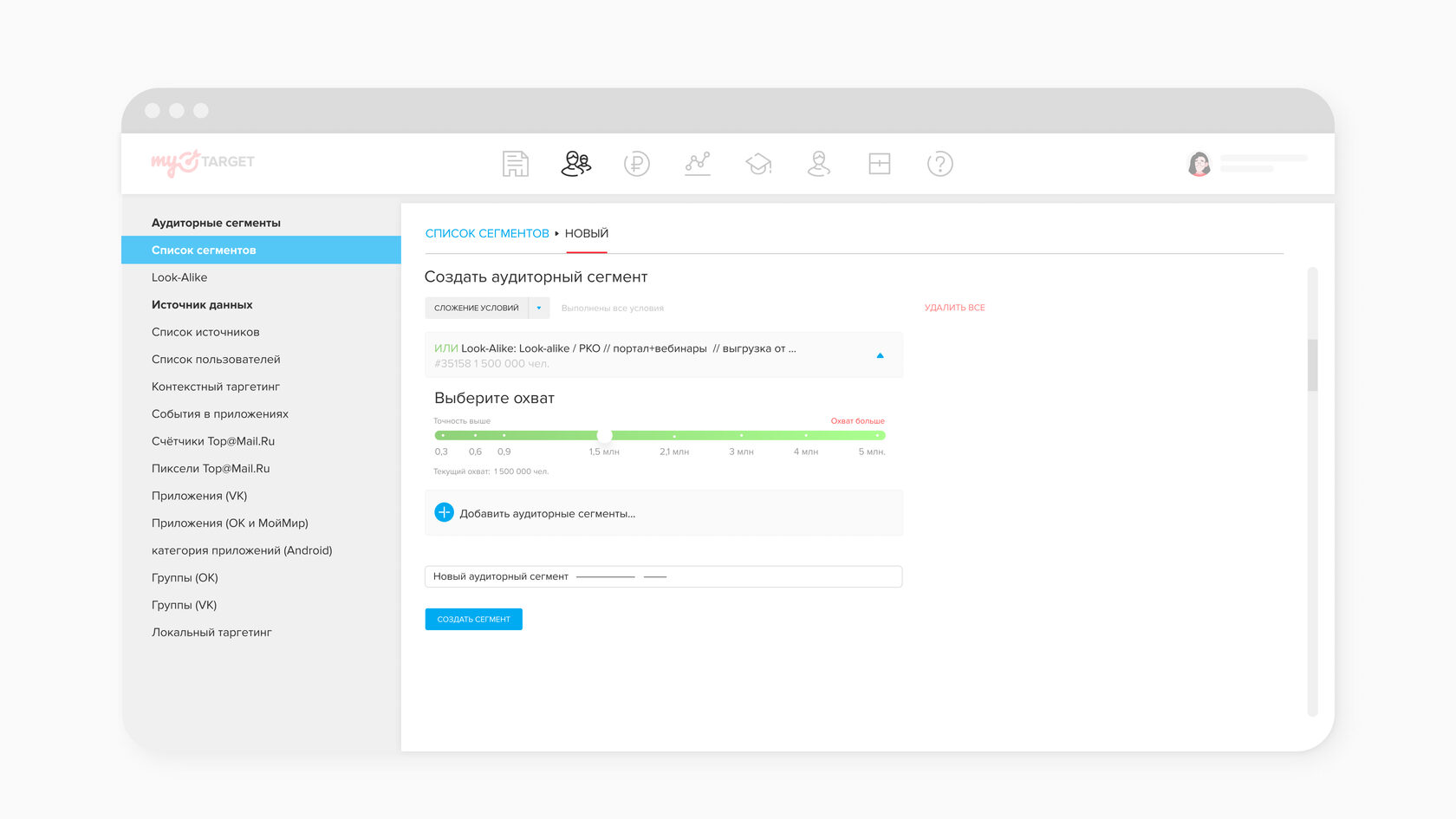Click the graduation cap education icon
The image size is (1456, 819).
click(758, 164)
